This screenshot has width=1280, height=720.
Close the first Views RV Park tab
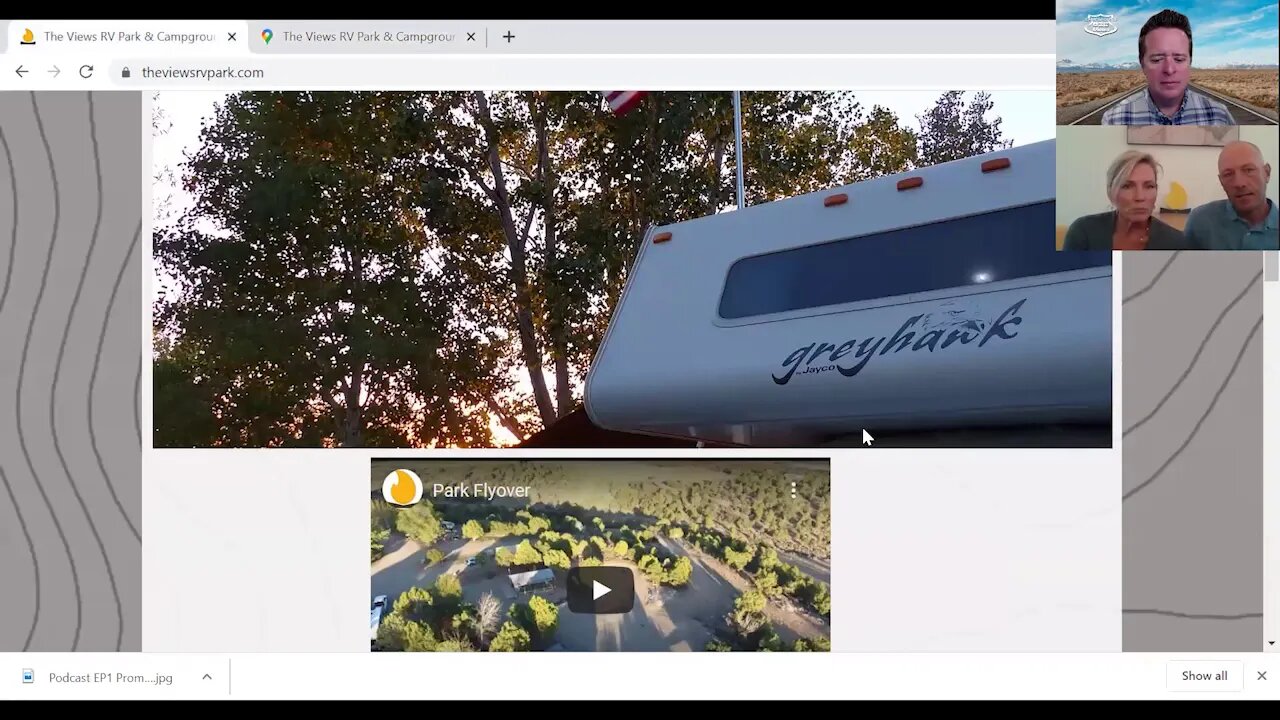coord(232,37)
